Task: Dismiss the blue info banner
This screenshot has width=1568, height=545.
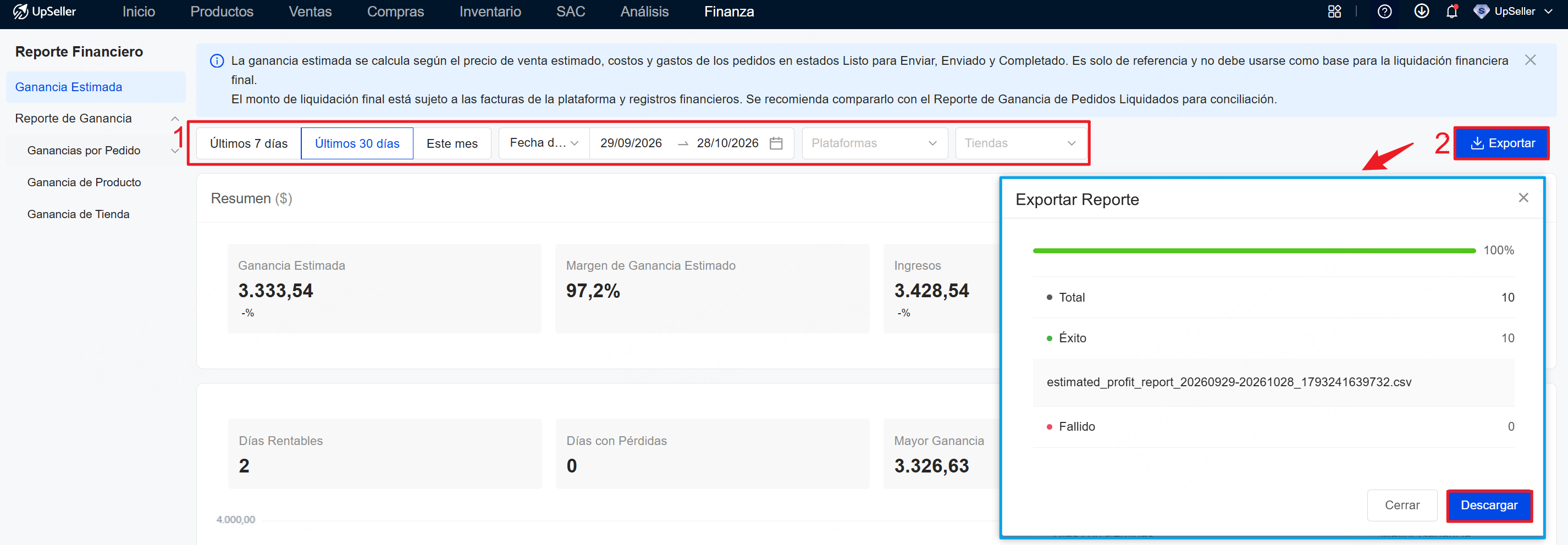Action: (1530, 60)
